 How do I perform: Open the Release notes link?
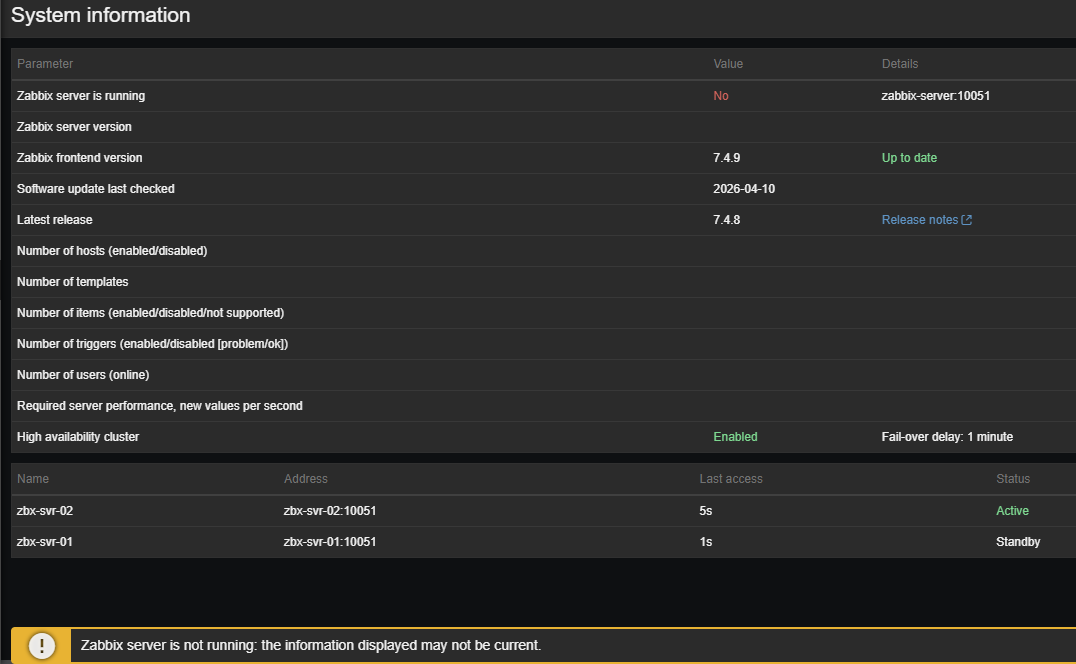919,220
